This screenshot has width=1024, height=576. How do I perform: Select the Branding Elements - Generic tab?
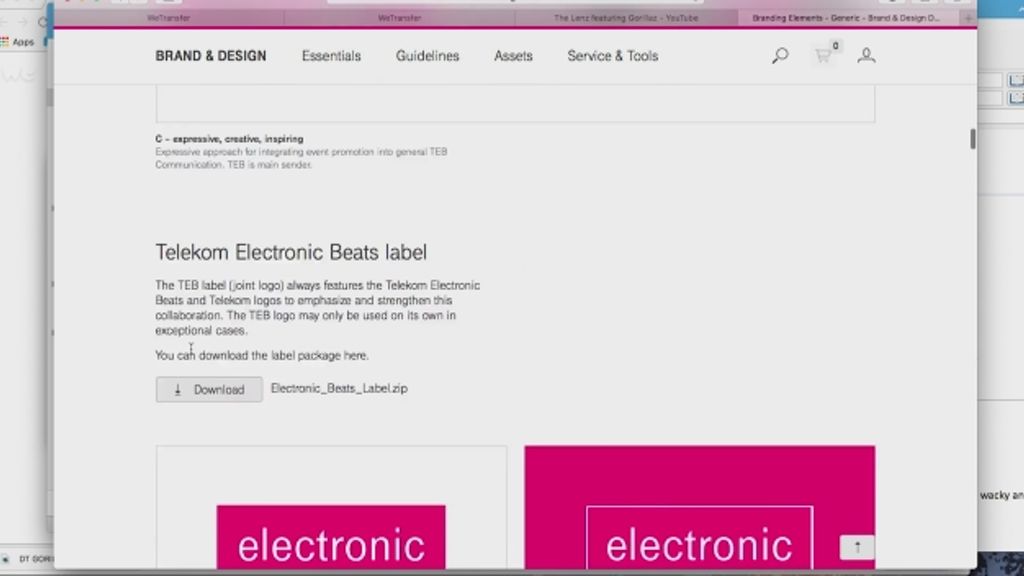coord(846,18)
